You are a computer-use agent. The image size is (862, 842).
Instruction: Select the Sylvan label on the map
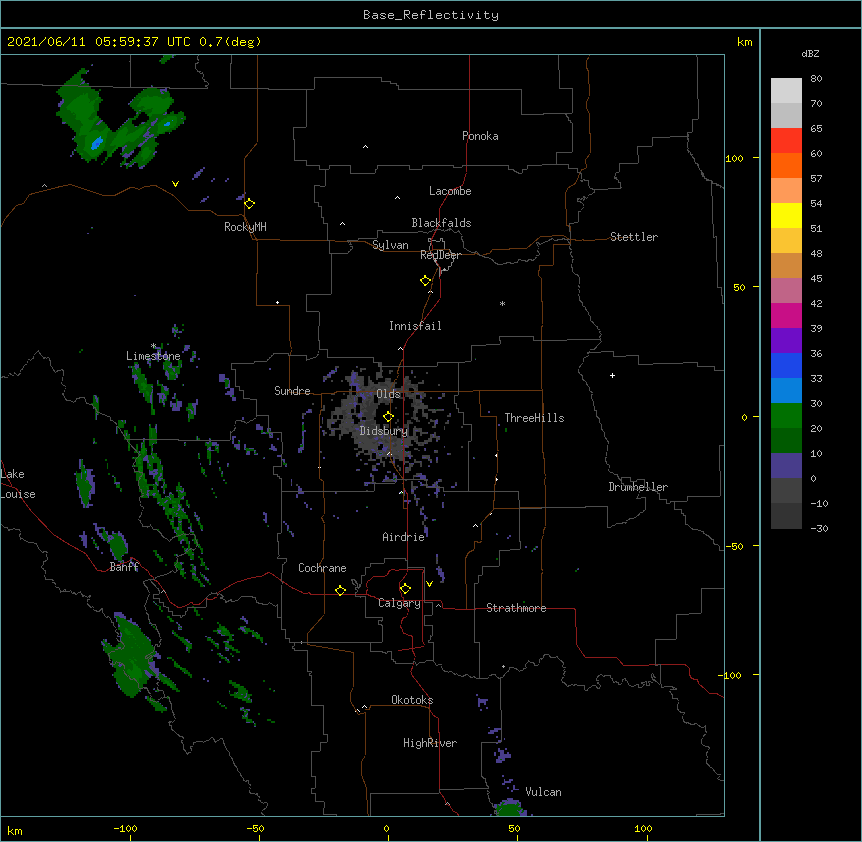pyautogui.click(x=390, y=245)
